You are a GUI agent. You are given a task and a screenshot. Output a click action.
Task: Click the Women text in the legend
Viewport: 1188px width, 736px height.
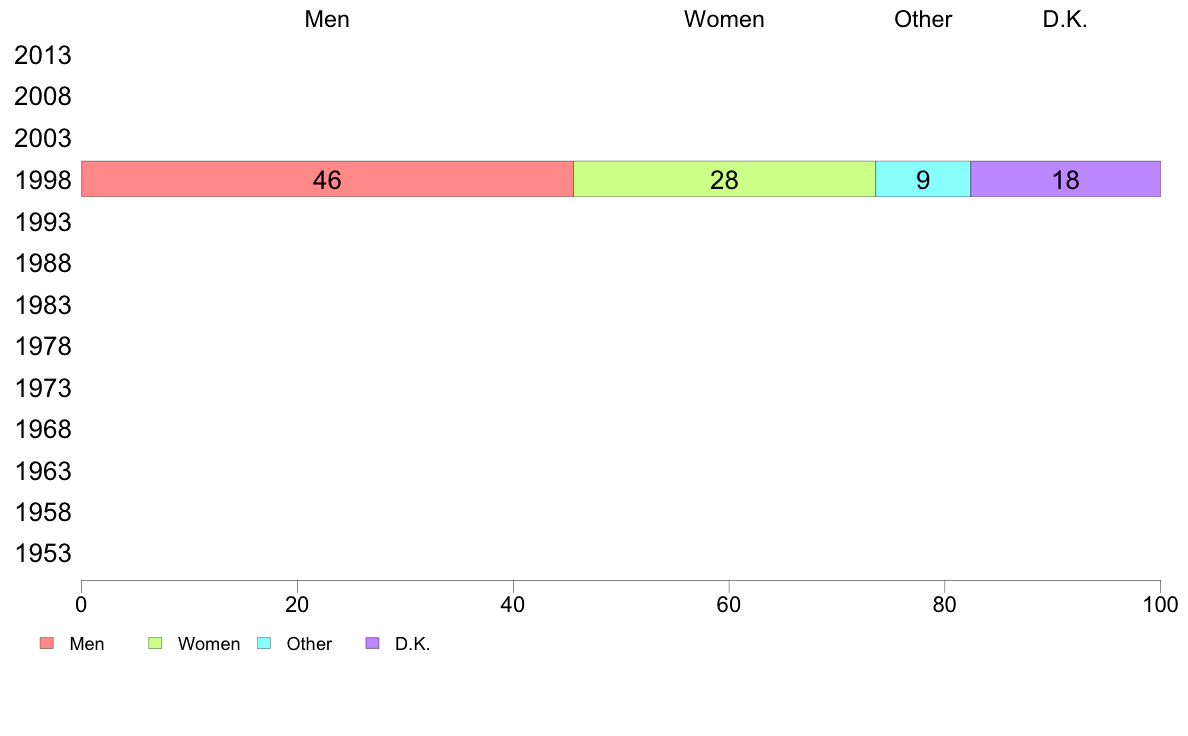[209, 644]
